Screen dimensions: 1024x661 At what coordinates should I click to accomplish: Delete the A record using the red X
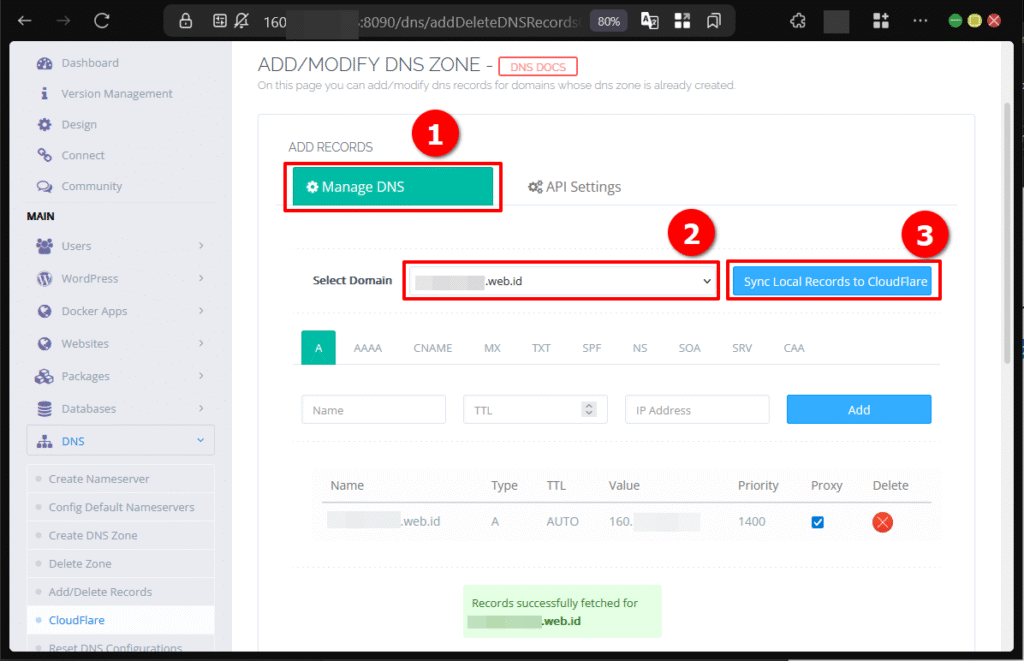882,521
